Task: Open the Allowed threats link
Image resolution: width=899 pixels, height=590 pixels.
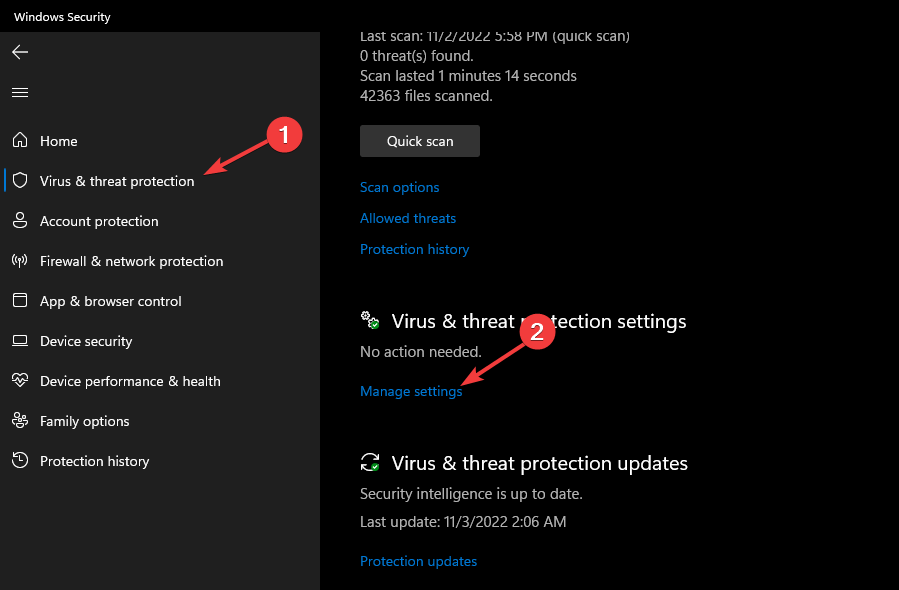Action: (x=408, y=218)
